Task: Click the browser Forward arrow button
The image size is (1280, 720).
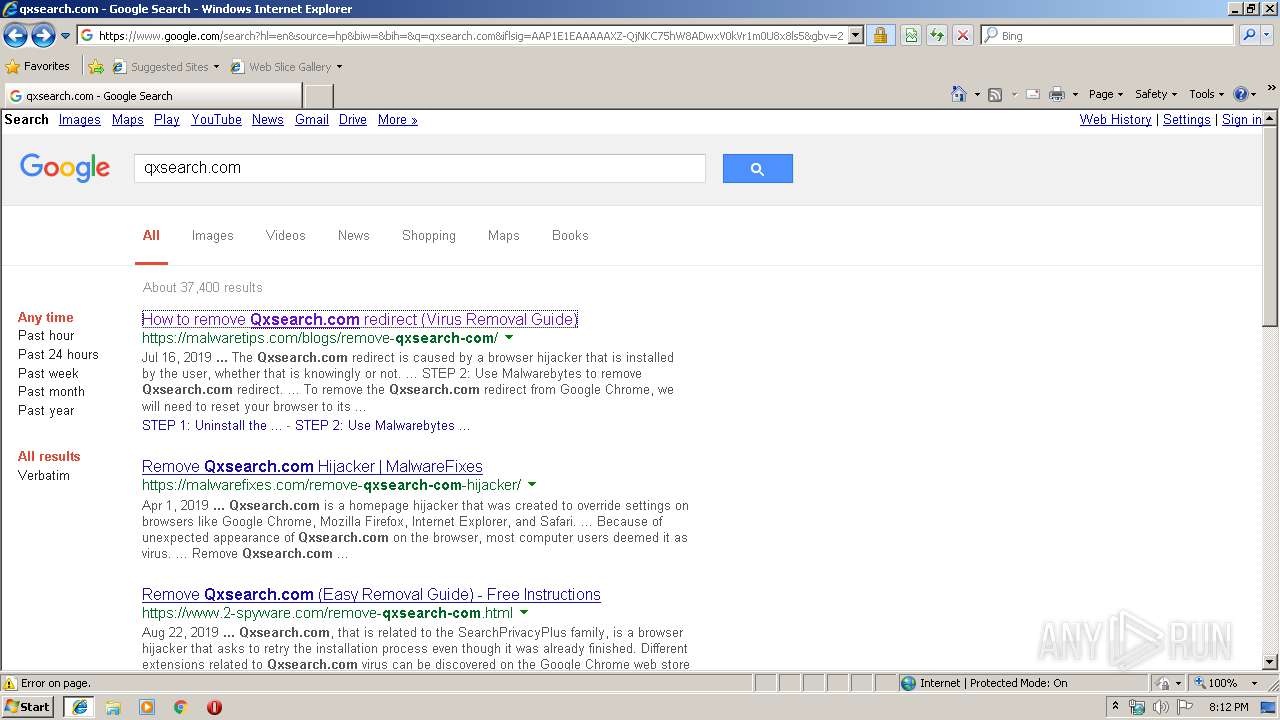Action: [x=43, y=36]
